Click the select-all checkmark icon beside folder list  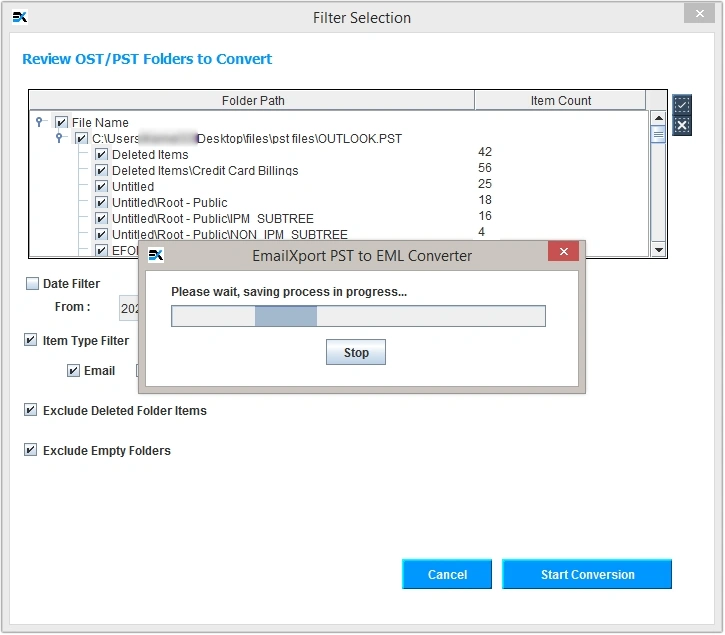click(x=682, y=105)
